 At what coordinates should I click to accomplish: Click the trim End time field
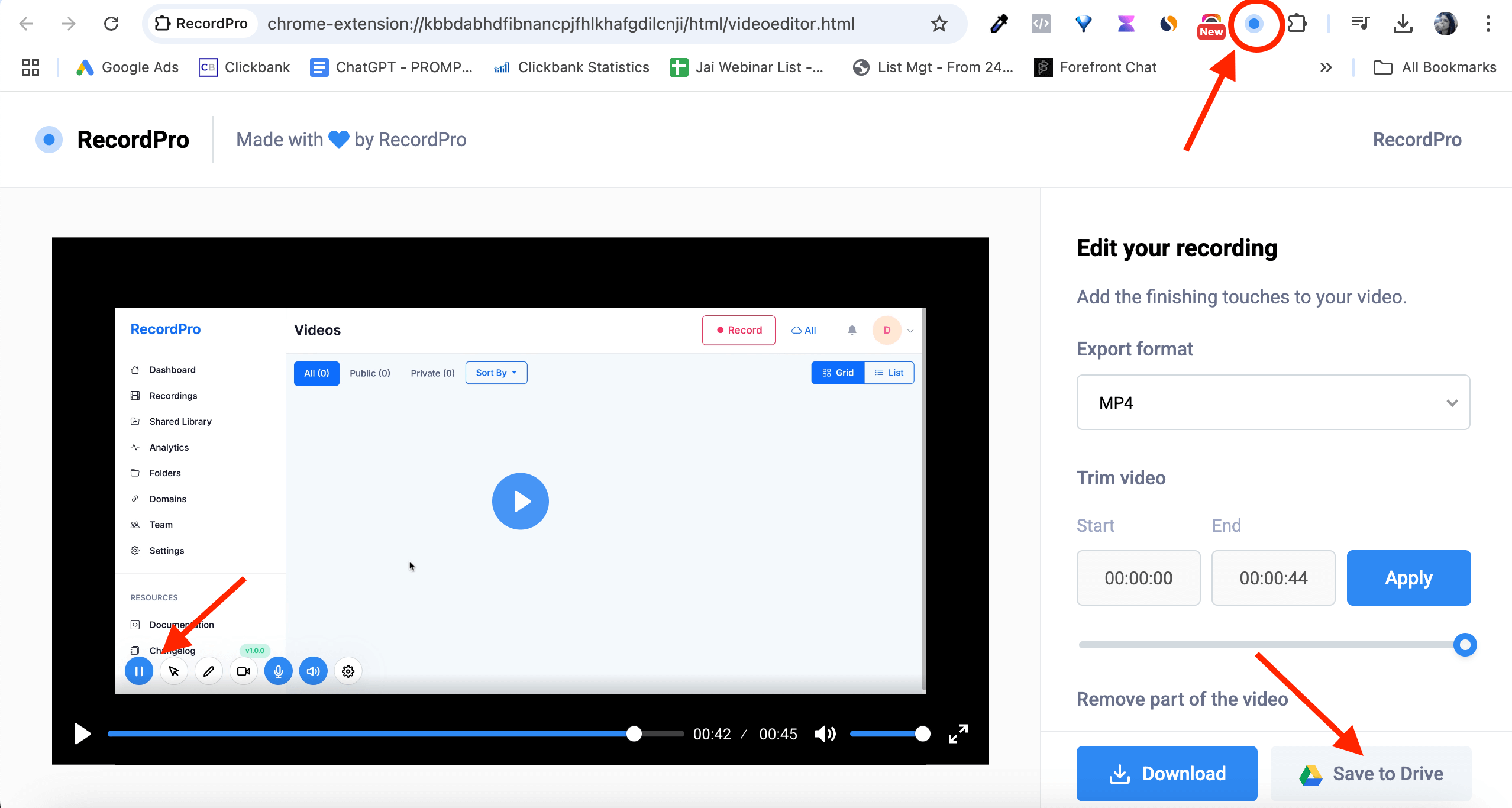pos(1273,577)
